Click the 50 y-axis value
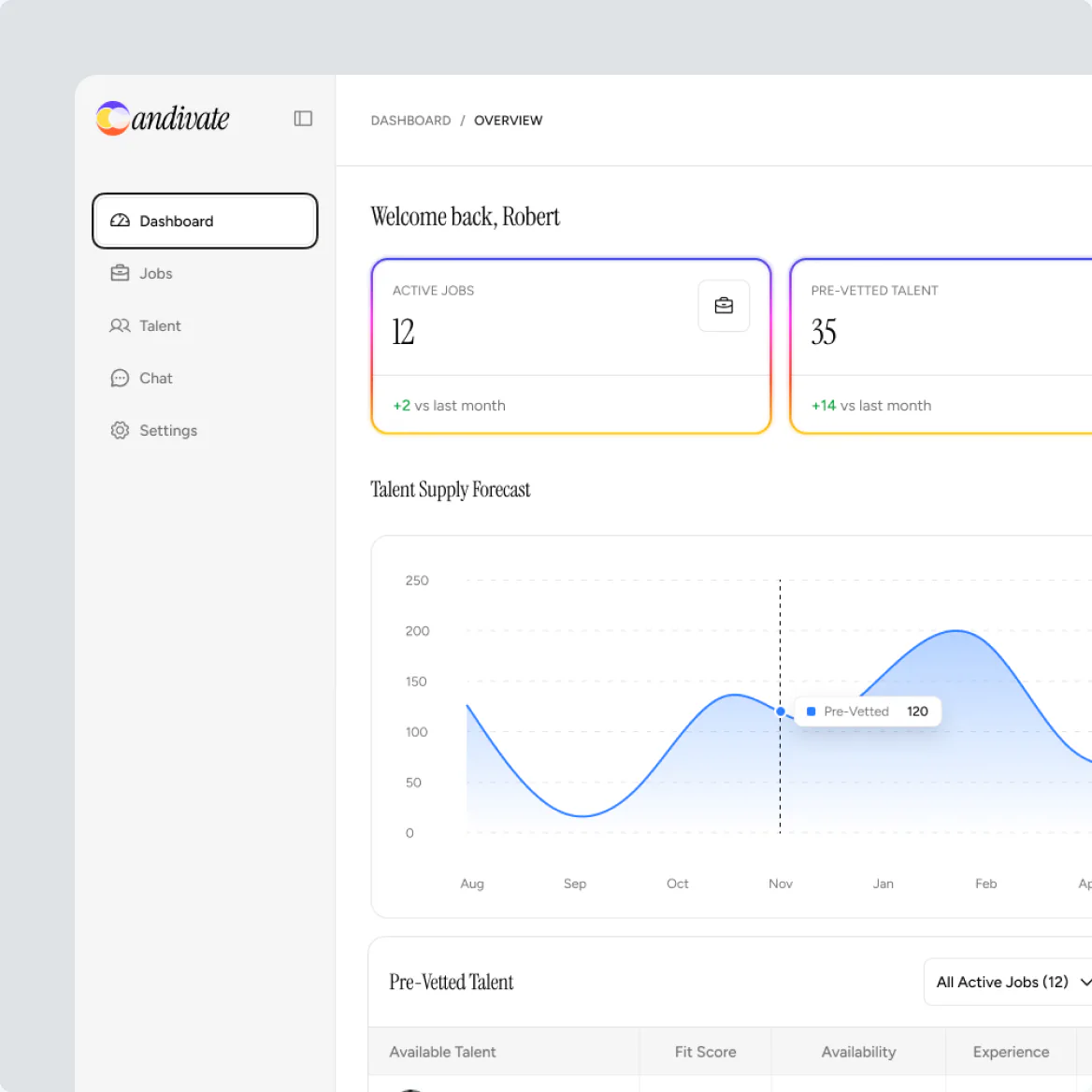This screenshot has width=1092, height=1092. [413, 783]
